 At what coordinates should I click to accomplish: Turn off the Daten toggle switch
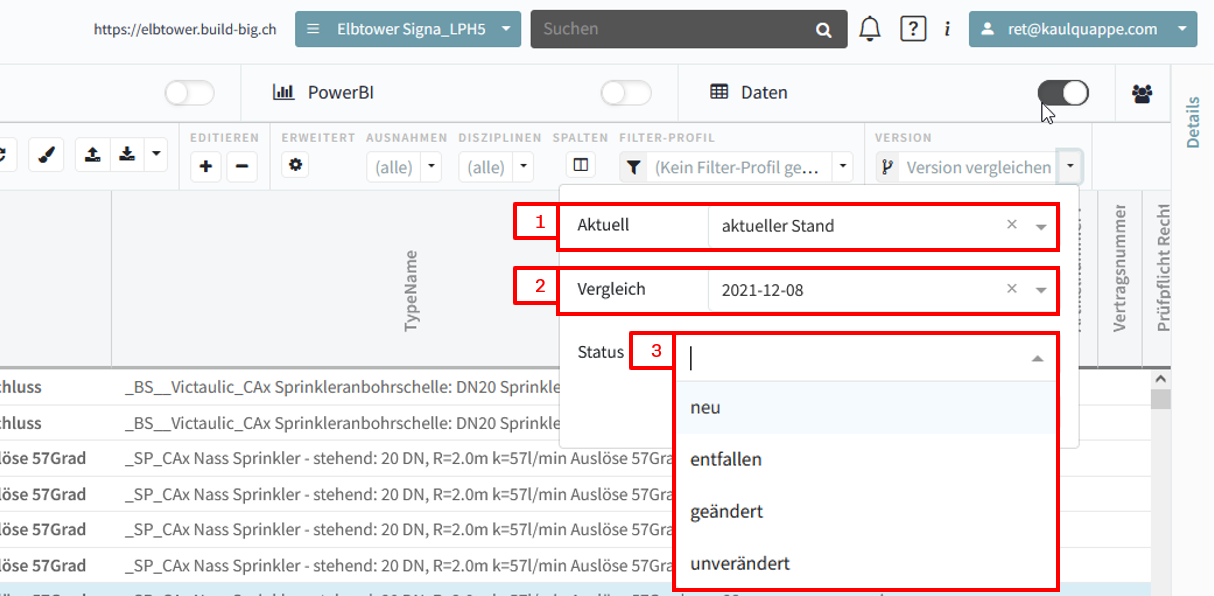1063,93
